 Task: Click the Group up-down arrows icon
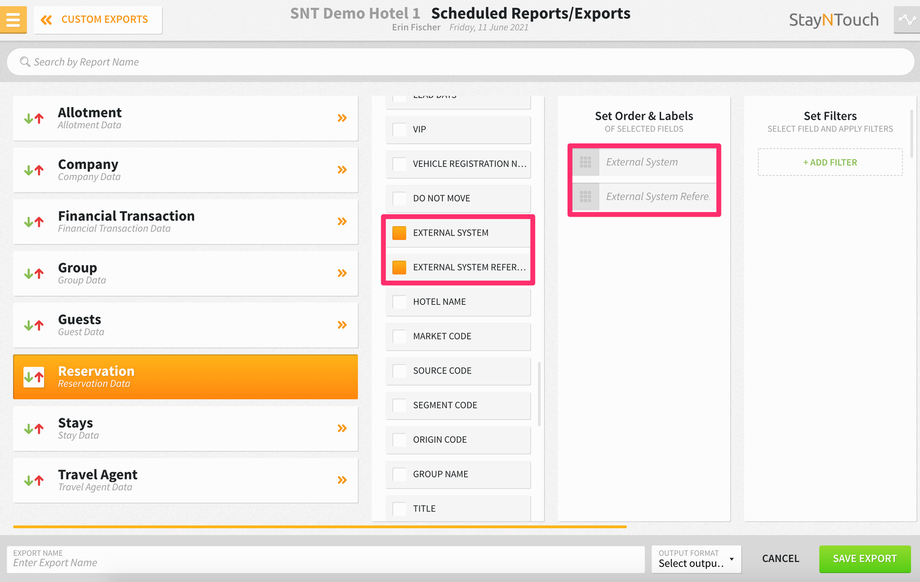(33, 273)
